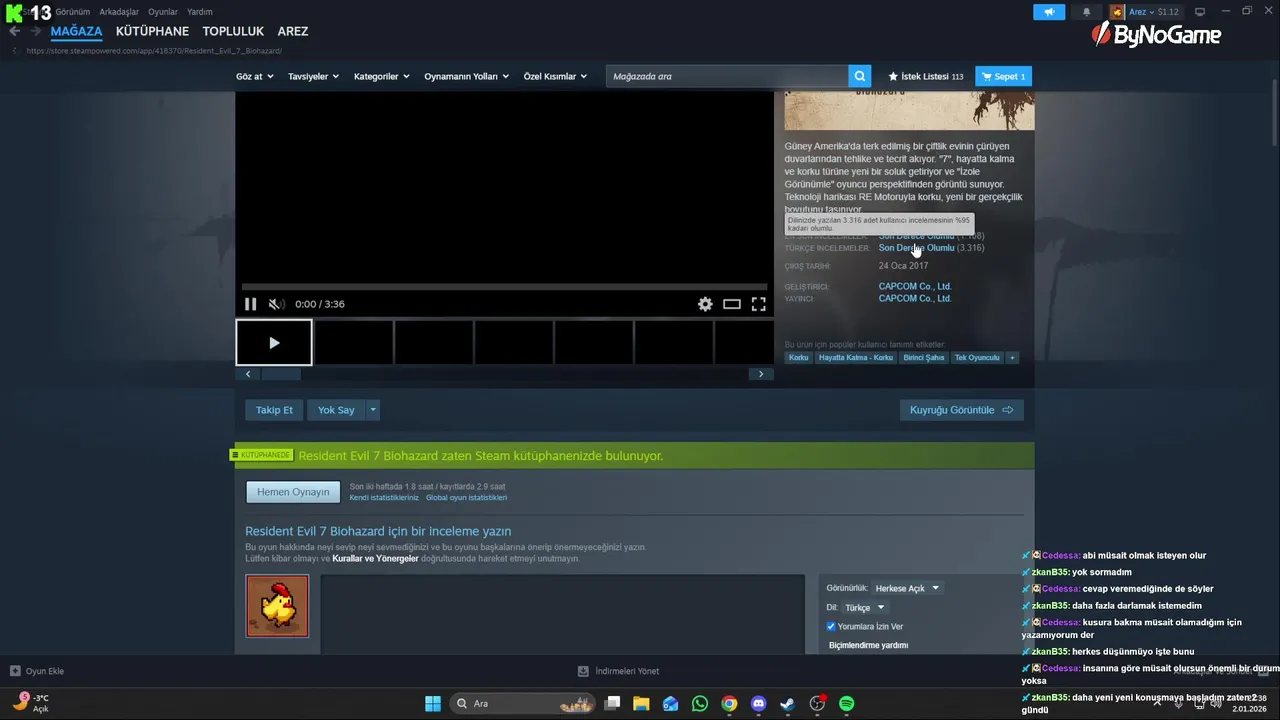Open the Arkadaşlar menu

[x=119, y=12]
